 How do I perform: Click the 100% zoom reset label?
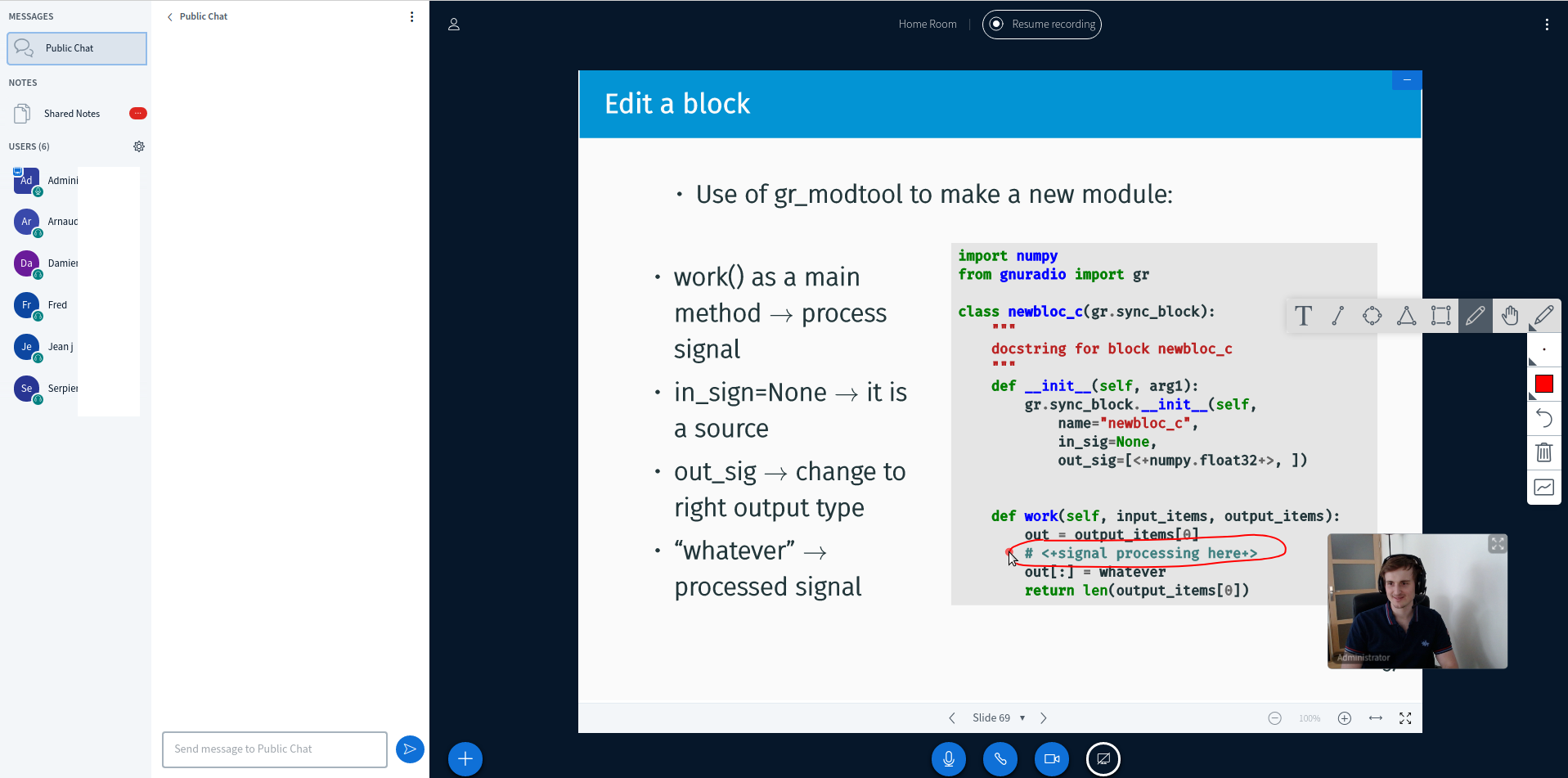tap(1310, 718)
